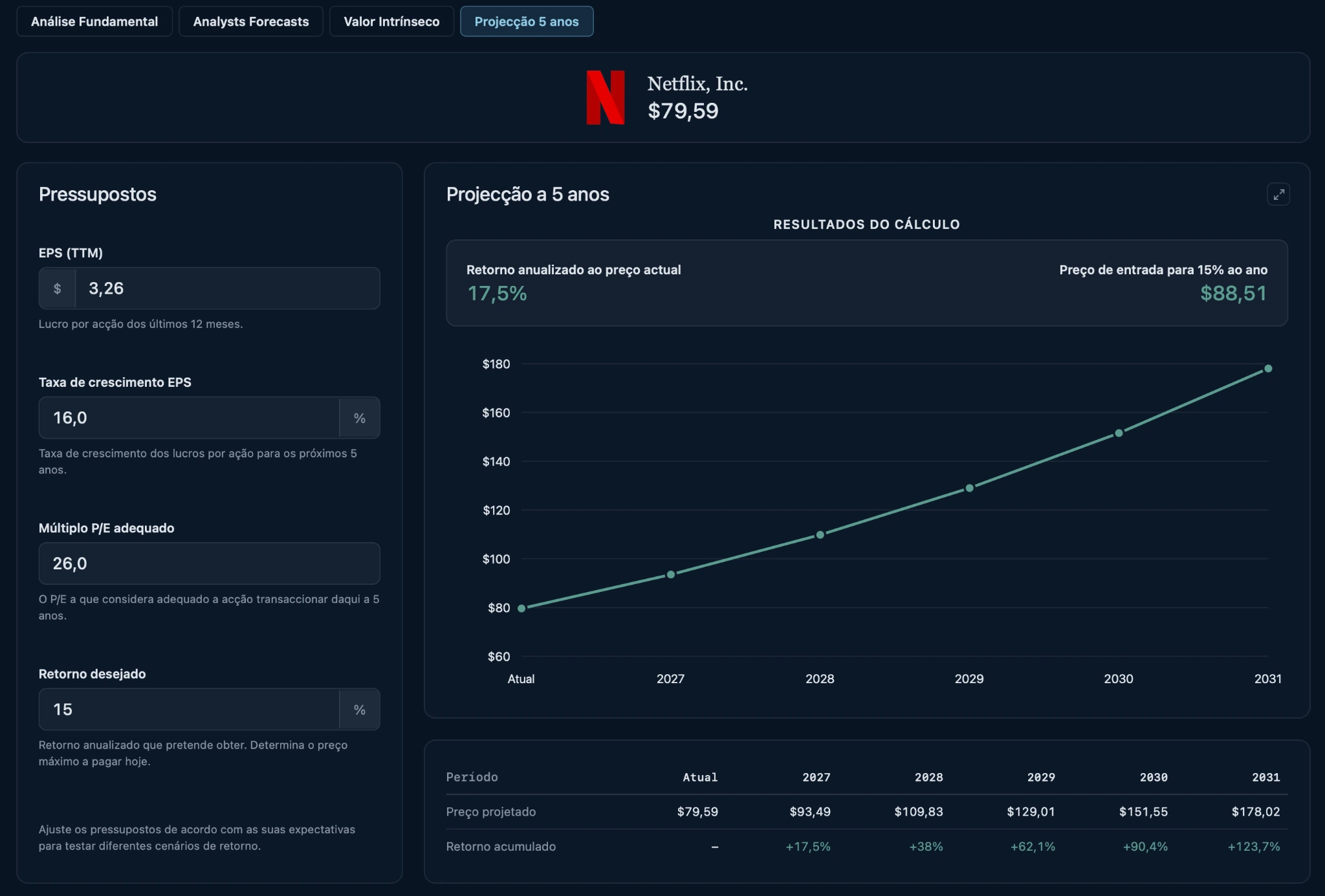Click the Netflix, Inc. company name
The image size is (1325, 896).
697,83
